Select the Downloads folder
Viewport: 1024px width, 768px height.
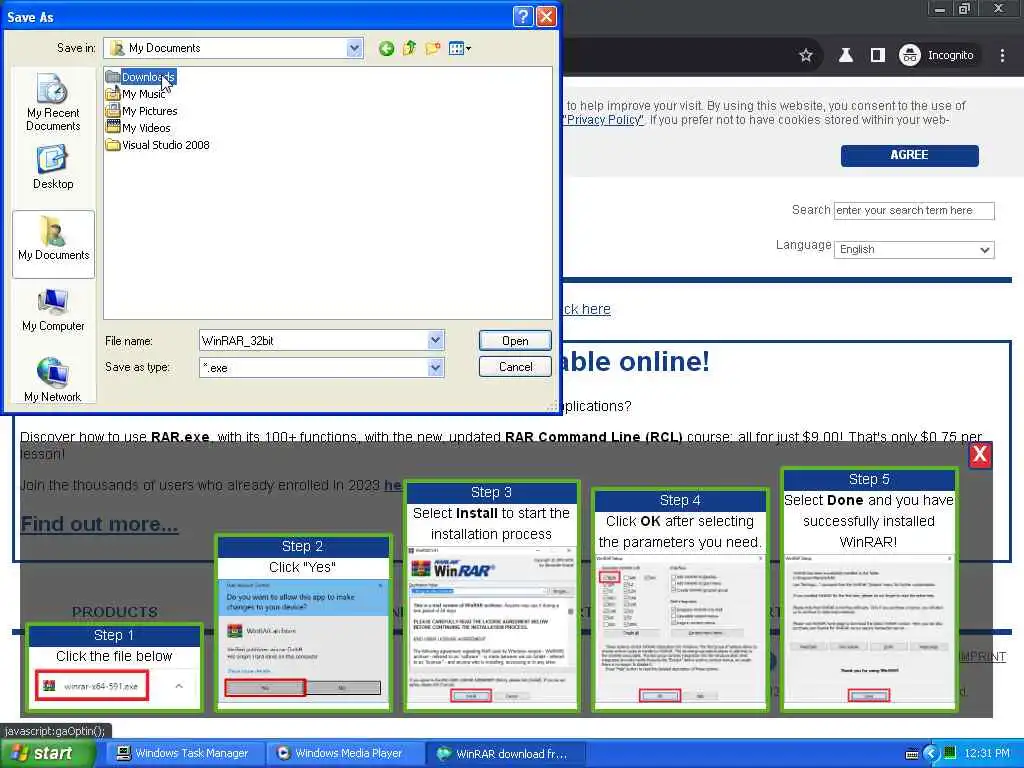pyautogui.click(x=141, y=77)
